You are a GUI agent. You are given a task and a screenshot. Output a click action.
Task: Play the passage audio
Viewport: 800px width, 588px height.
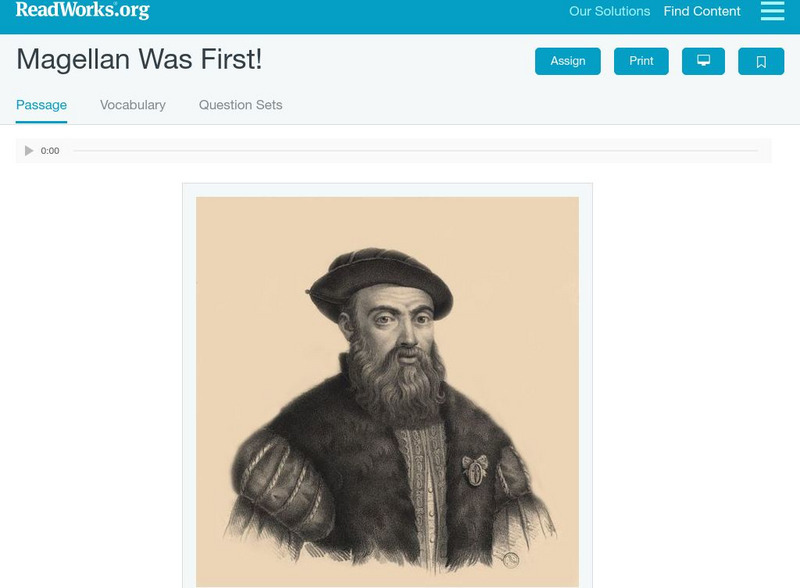click(29, 151)
